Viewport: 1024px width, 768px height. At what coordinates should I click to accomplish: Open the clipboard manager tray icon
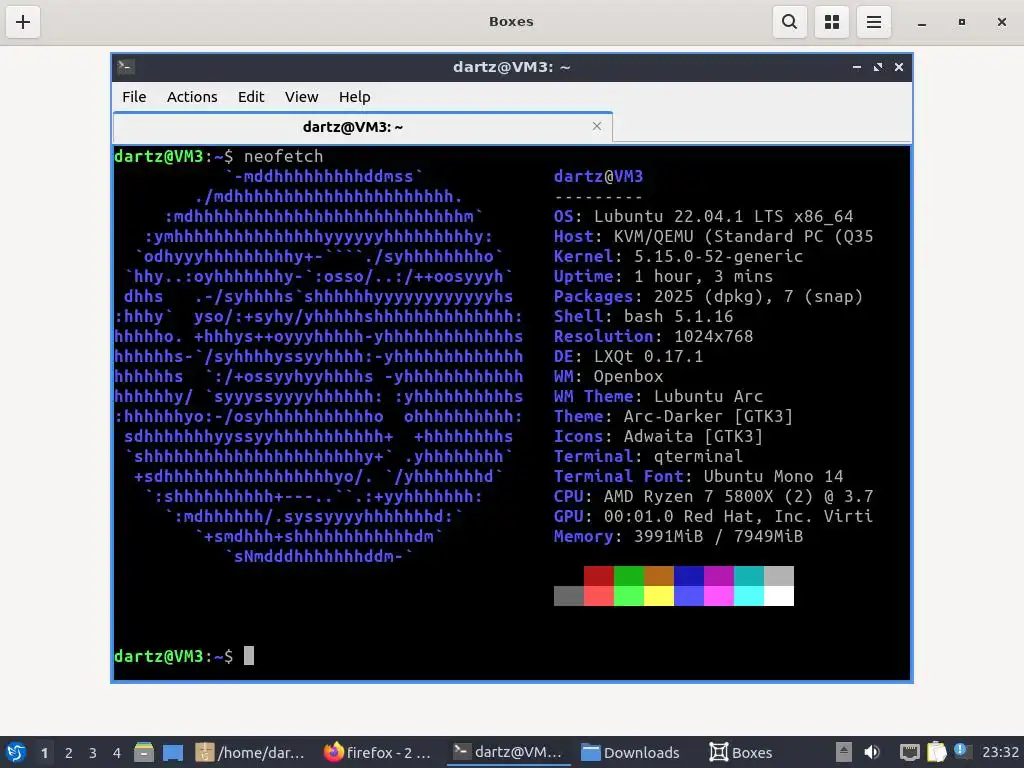click(x=936, y=752)
